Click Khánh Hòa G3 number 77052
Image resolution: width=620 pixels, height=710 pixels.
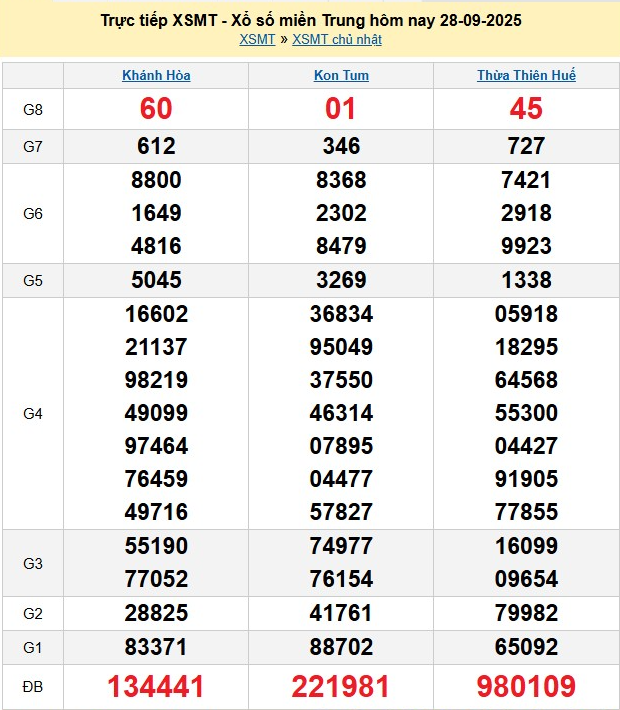tap(156, 579)
